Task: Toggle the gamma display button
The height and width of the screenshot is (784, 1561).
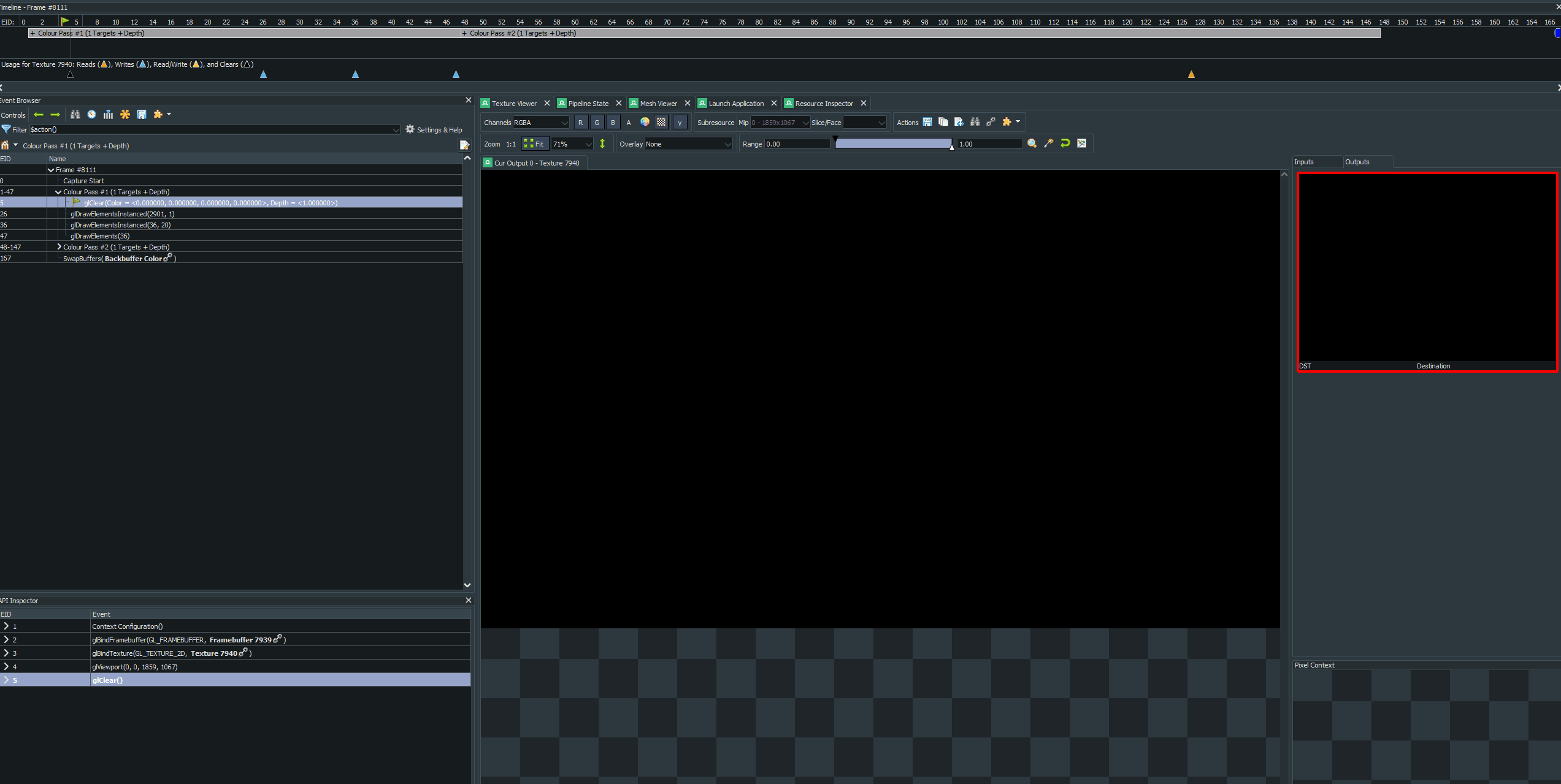Action: tap(680, 123)
